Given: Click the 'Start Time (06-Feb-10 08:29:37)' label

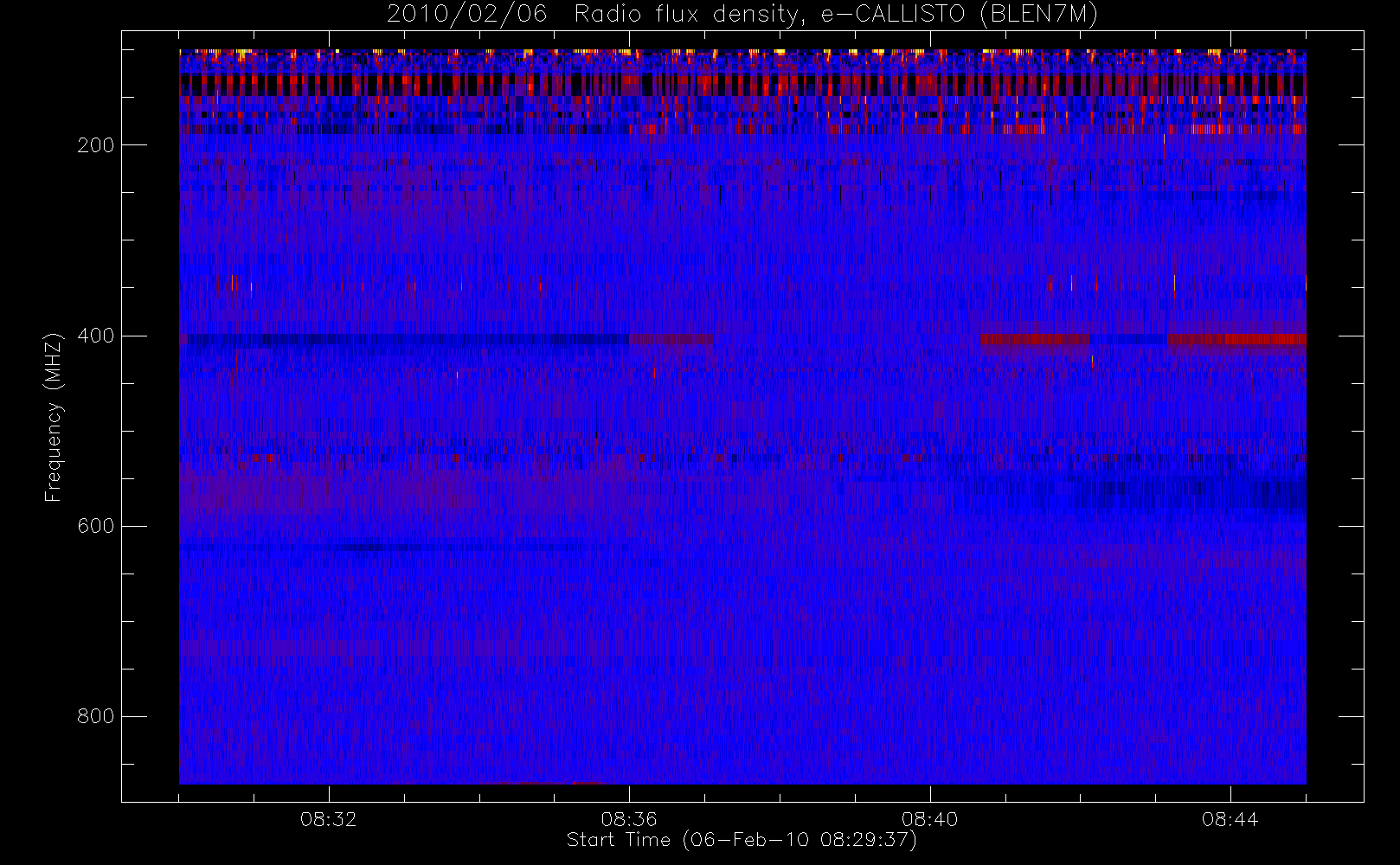Looking at the screenshot, I should [x=742, y=840].
